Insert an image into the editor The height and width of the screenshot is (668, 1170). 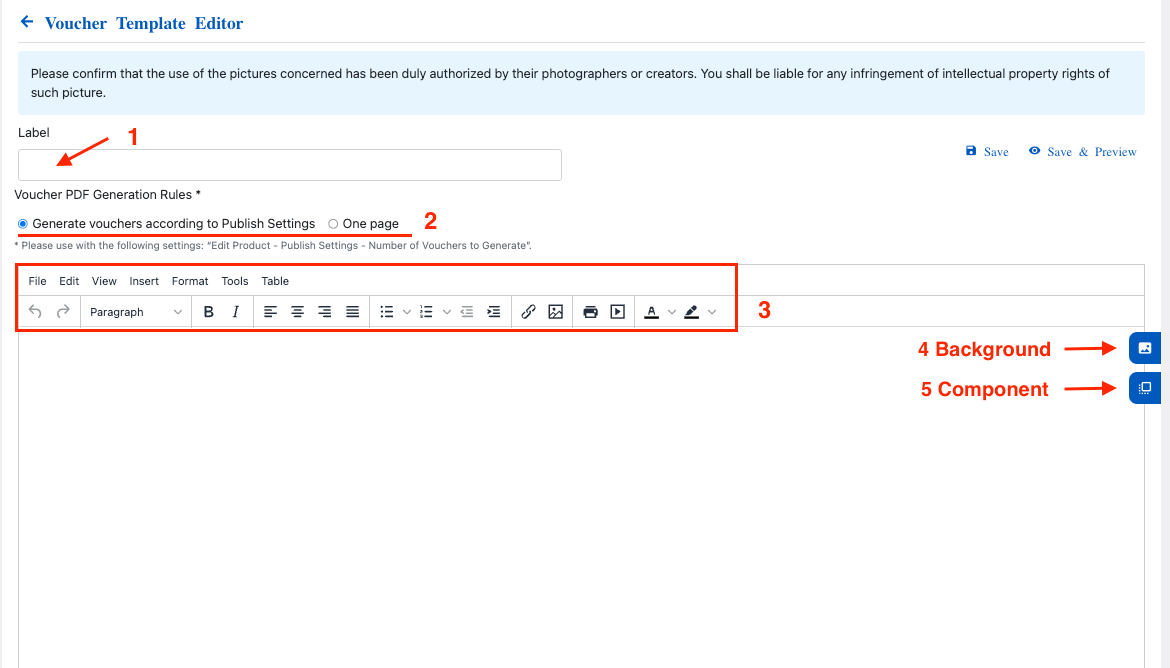point(556,311)
